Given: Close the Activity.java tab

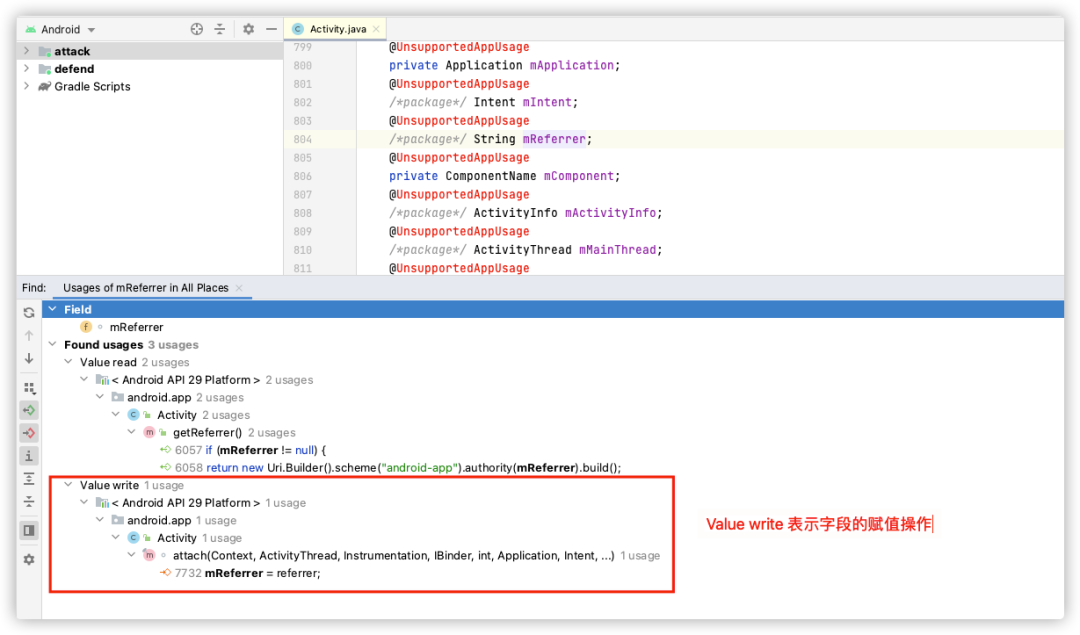Looking at the screenshot, I should click(376, 29).
